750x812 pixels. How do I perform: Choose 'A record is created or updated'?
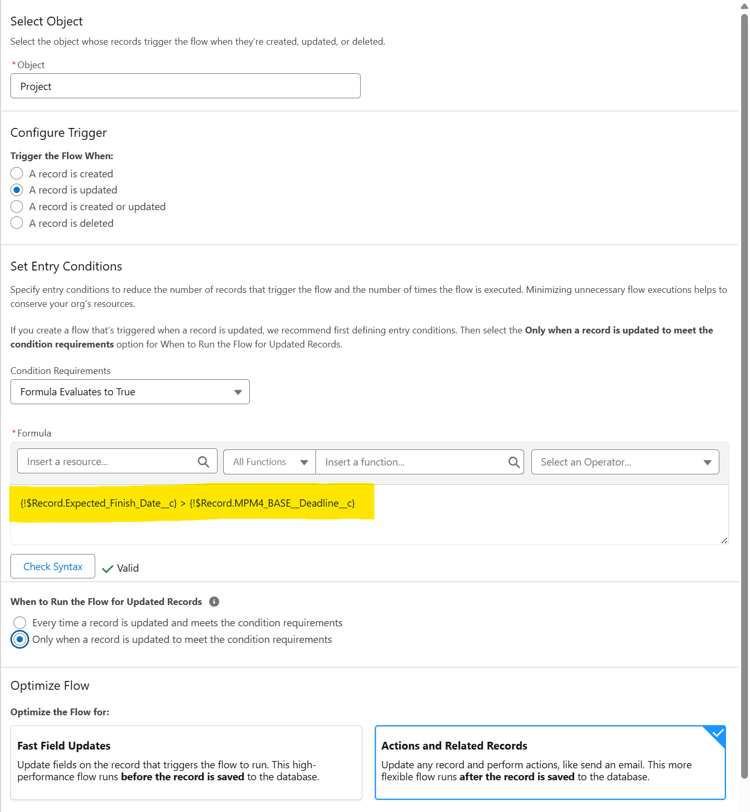17,206
